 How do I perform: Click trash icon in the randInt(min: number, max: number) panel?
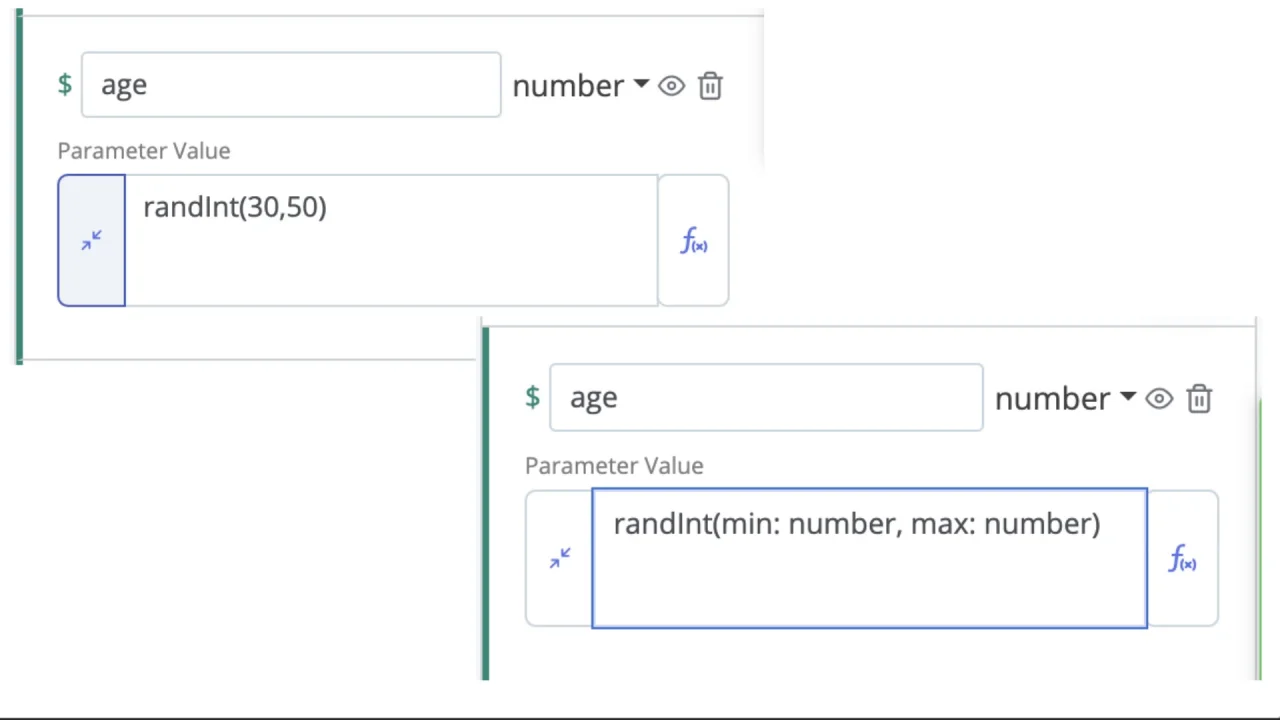[x=1199, y=399]
